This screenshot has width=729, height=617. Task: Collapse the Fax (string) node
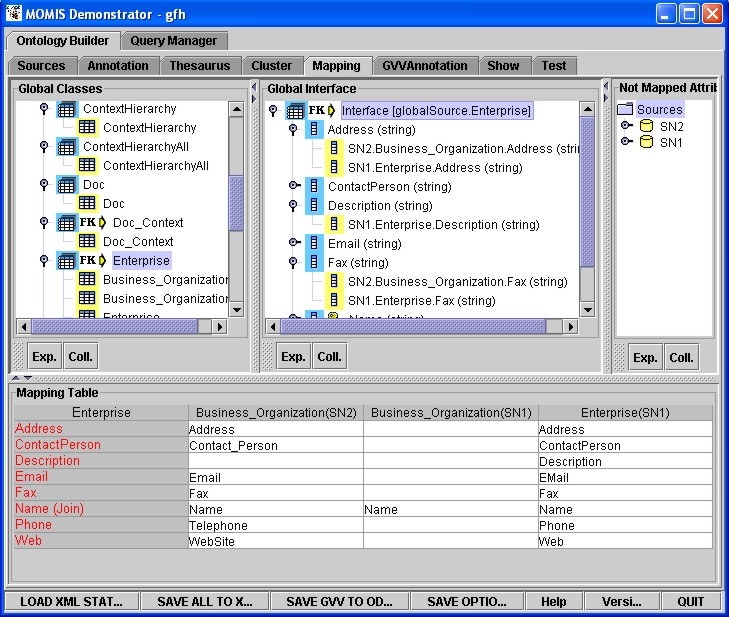[x=293, y=262]
